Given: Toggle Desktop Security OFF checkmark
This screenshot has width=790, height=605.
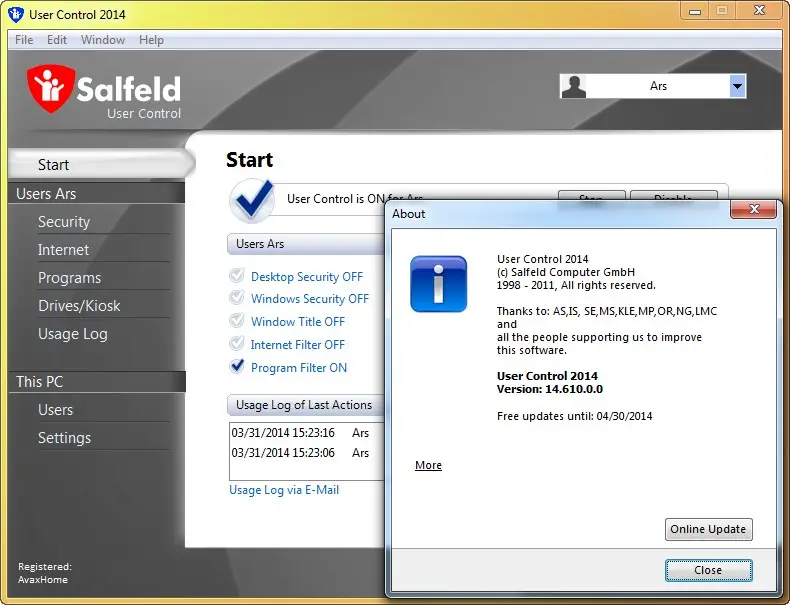Looking at the screenshot, I should point(237,275).
